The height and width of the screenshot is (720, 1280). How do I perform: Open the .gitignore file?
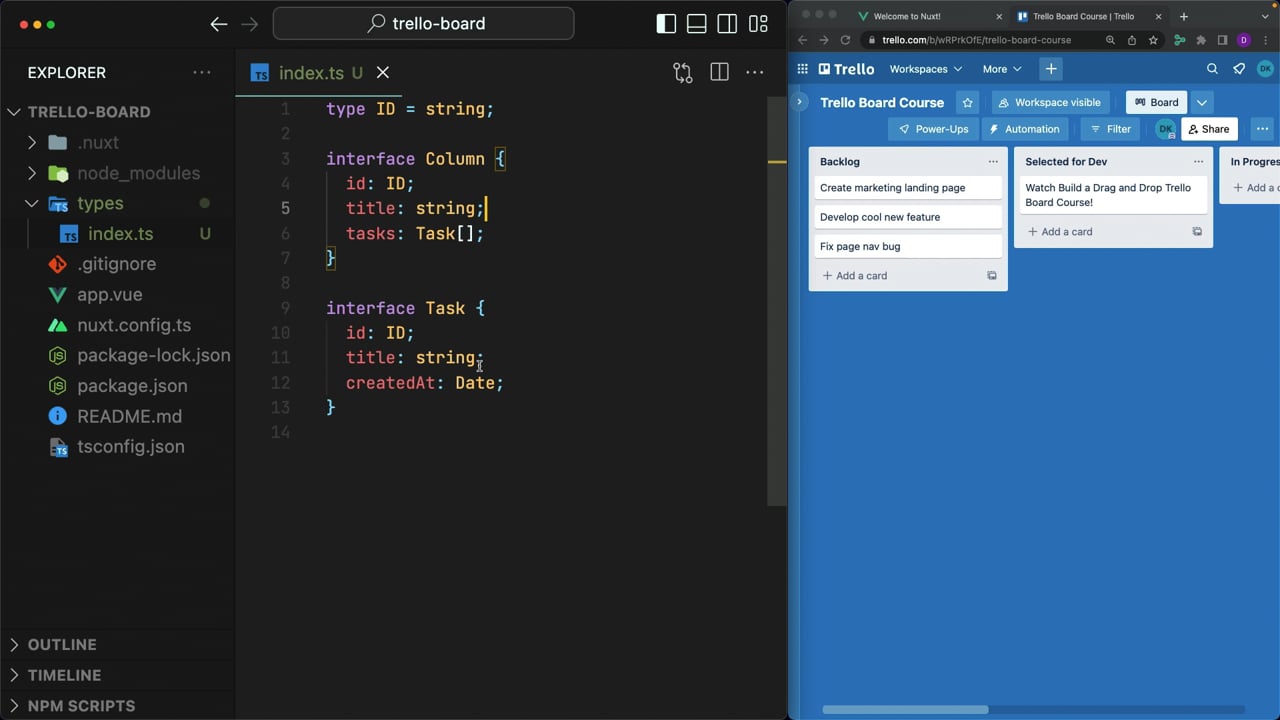117,264
